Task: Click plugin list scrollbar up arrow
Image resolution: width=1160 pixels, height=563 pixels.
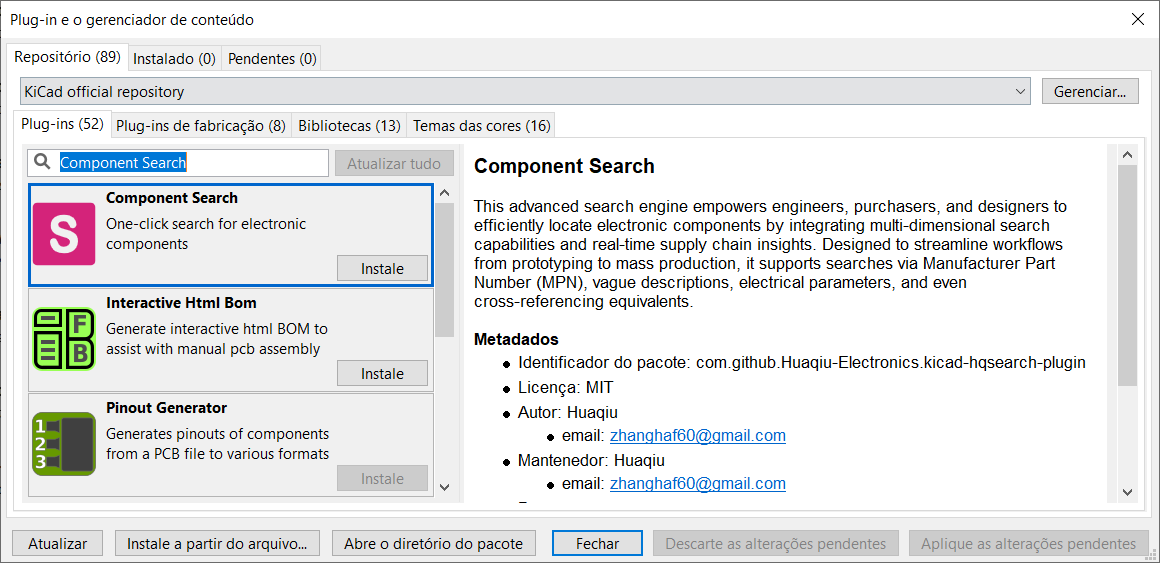Action: coord(445,193)
